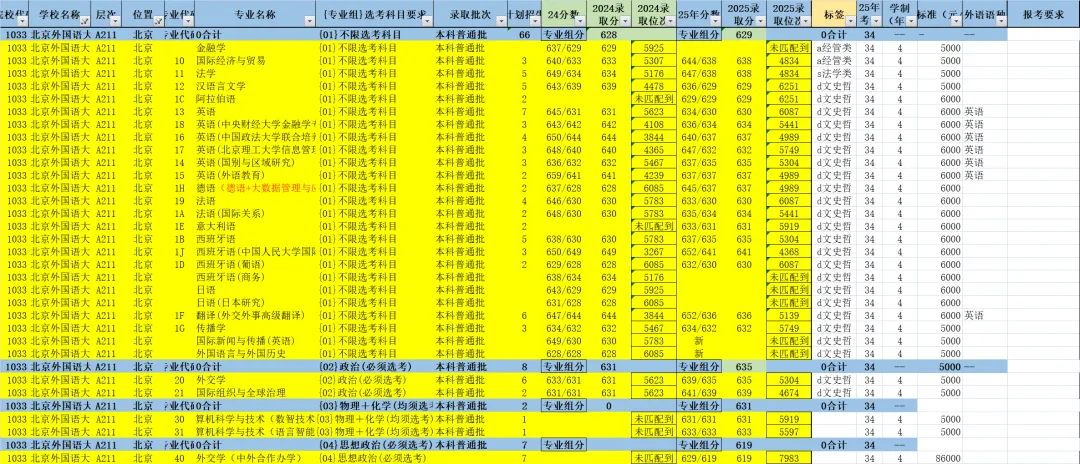Open the 学制 column filter dropdown
The height and width of the screenshot is (464, 1080).
point(911,22)
